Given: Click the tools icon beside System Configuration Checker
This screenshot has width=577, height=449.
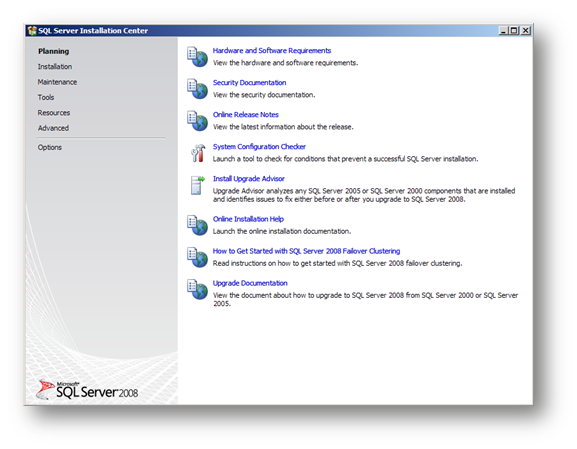Looking at the screenshot, I should point(198,153).
